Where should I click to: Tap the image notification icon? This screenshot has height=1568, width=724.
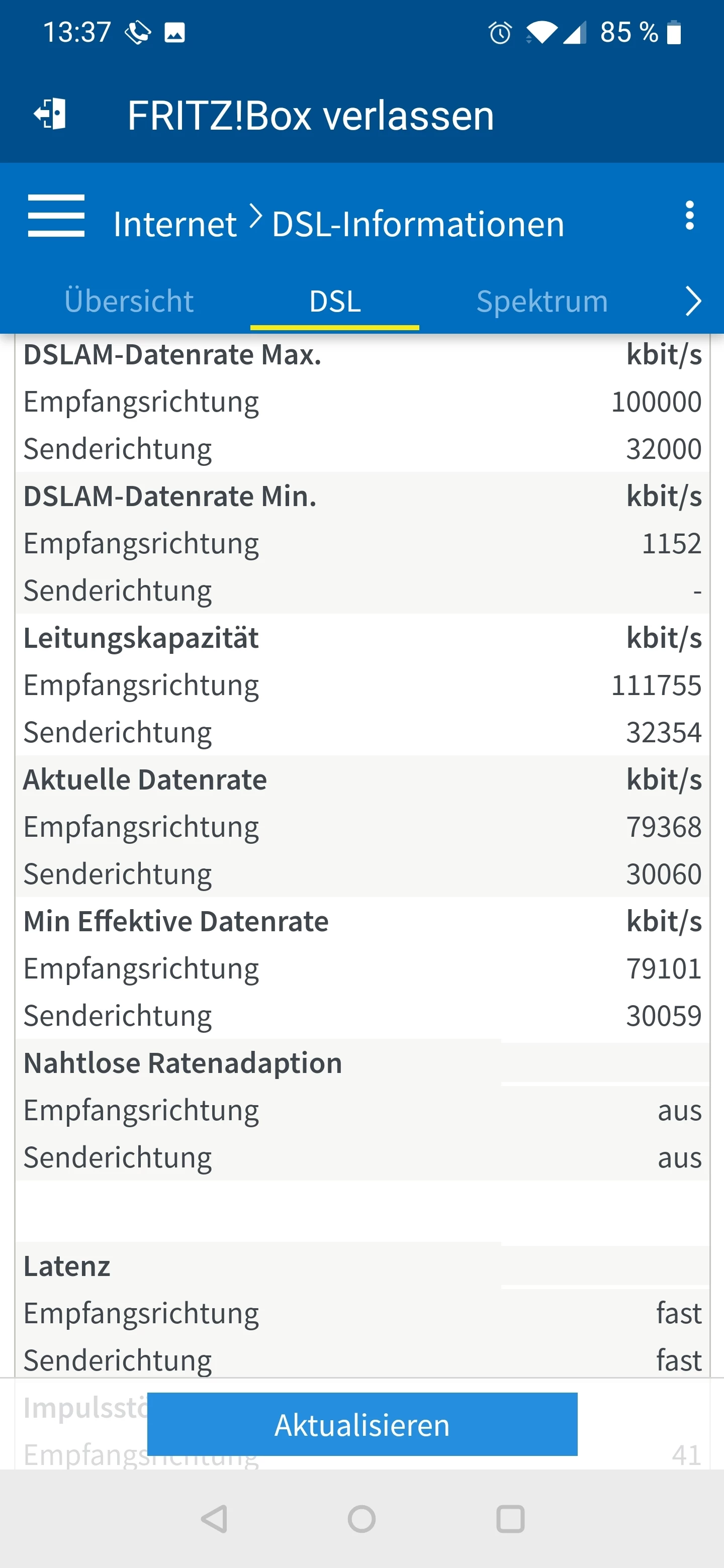tap(175, 33)
